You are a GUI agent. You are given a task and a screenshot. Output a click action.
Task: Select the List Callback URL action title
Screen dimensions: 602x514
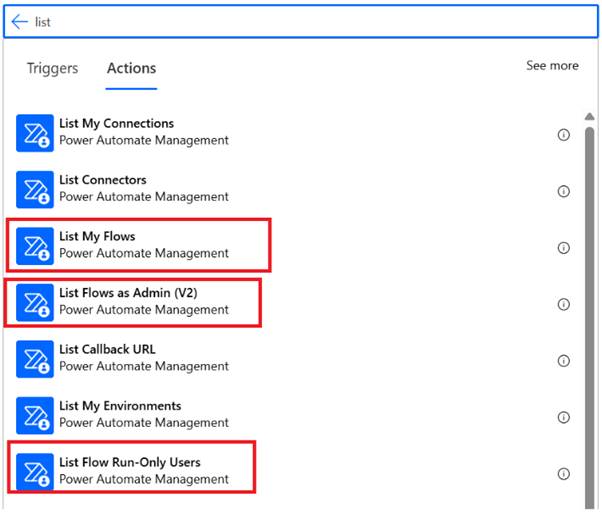[x=107, y=349]
